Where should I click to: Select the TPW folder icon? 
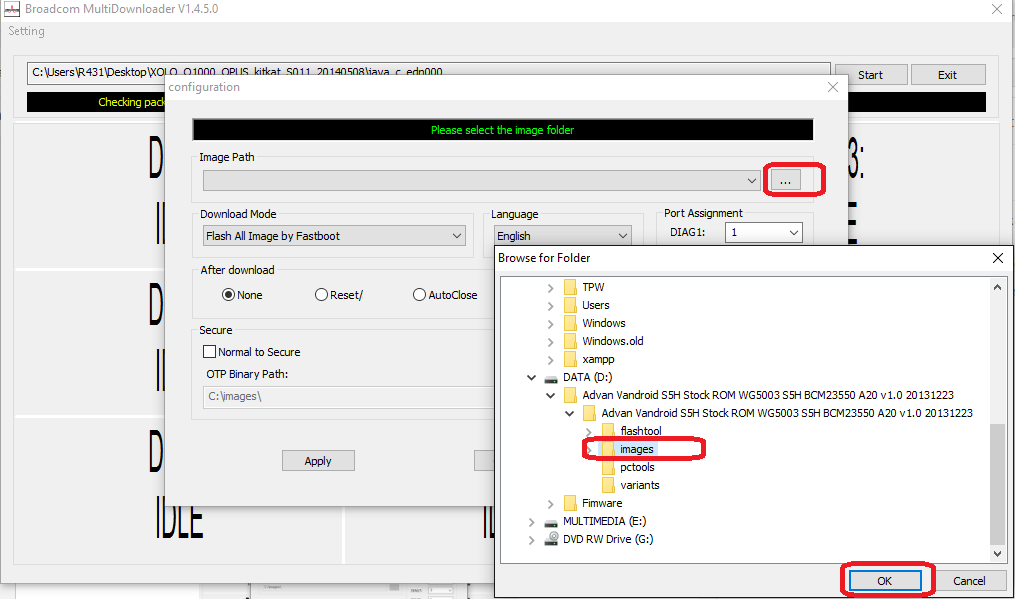pos(570,287)
